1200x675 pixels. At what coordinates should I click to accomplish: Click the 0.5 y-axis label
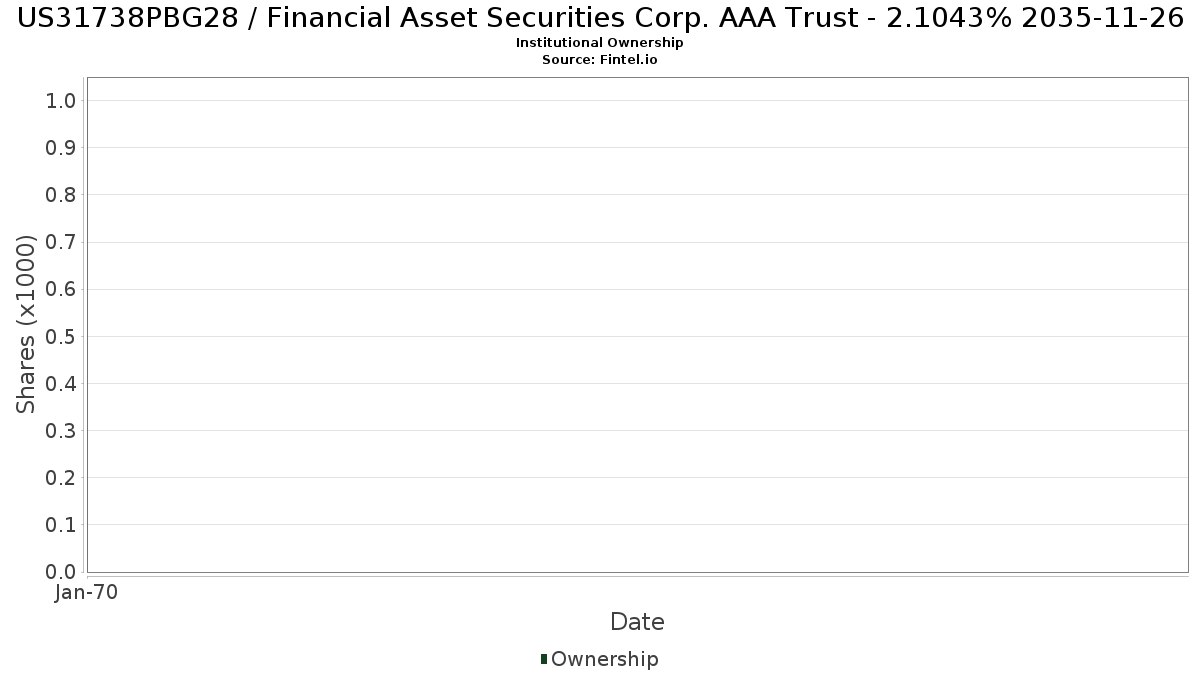point(61,336)
